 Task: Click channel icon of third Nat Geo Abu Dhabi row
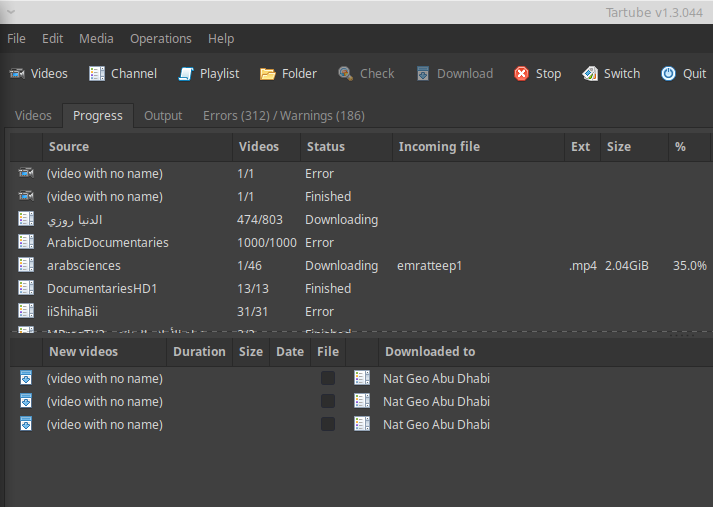click(362, 423)
